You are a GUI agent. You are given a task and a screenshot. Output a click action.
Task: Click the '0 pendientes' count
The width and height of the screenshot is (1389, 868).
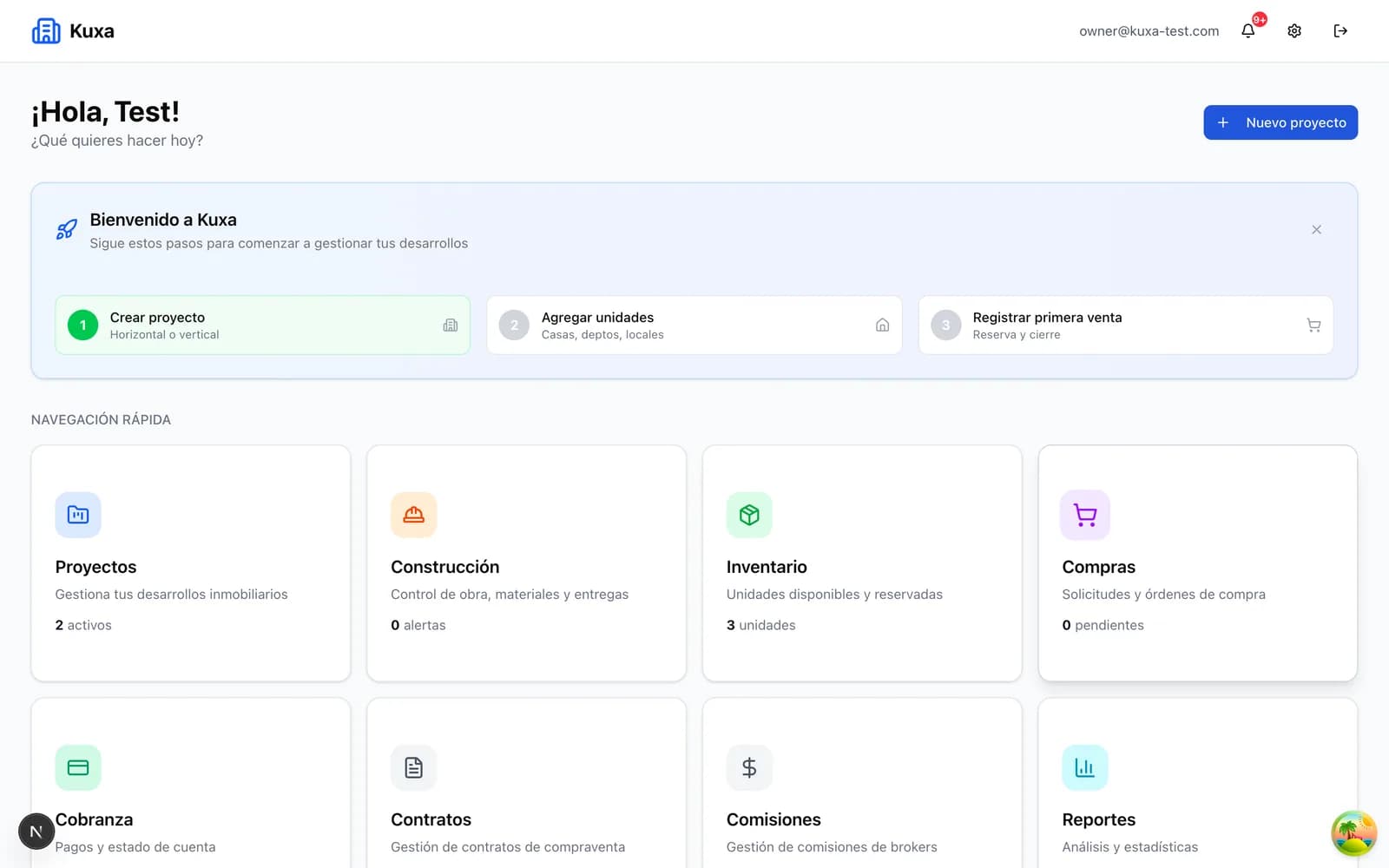click(1103, 625)
